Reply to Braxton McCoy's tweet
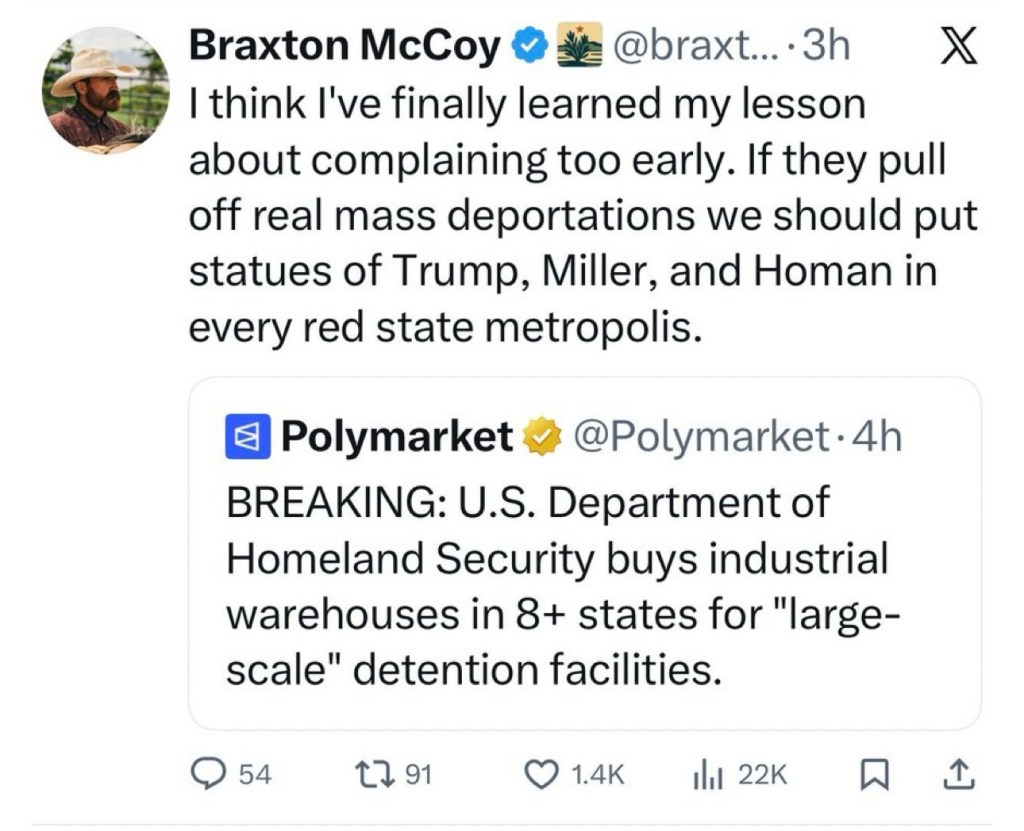1024x831 pixels. [207, 772]
